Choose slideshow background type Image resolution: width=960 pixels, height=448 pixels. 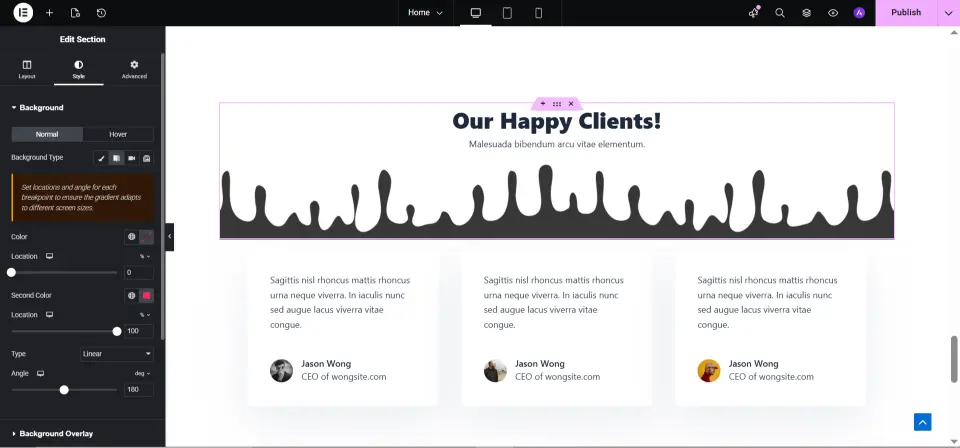(x=146, y=158)
